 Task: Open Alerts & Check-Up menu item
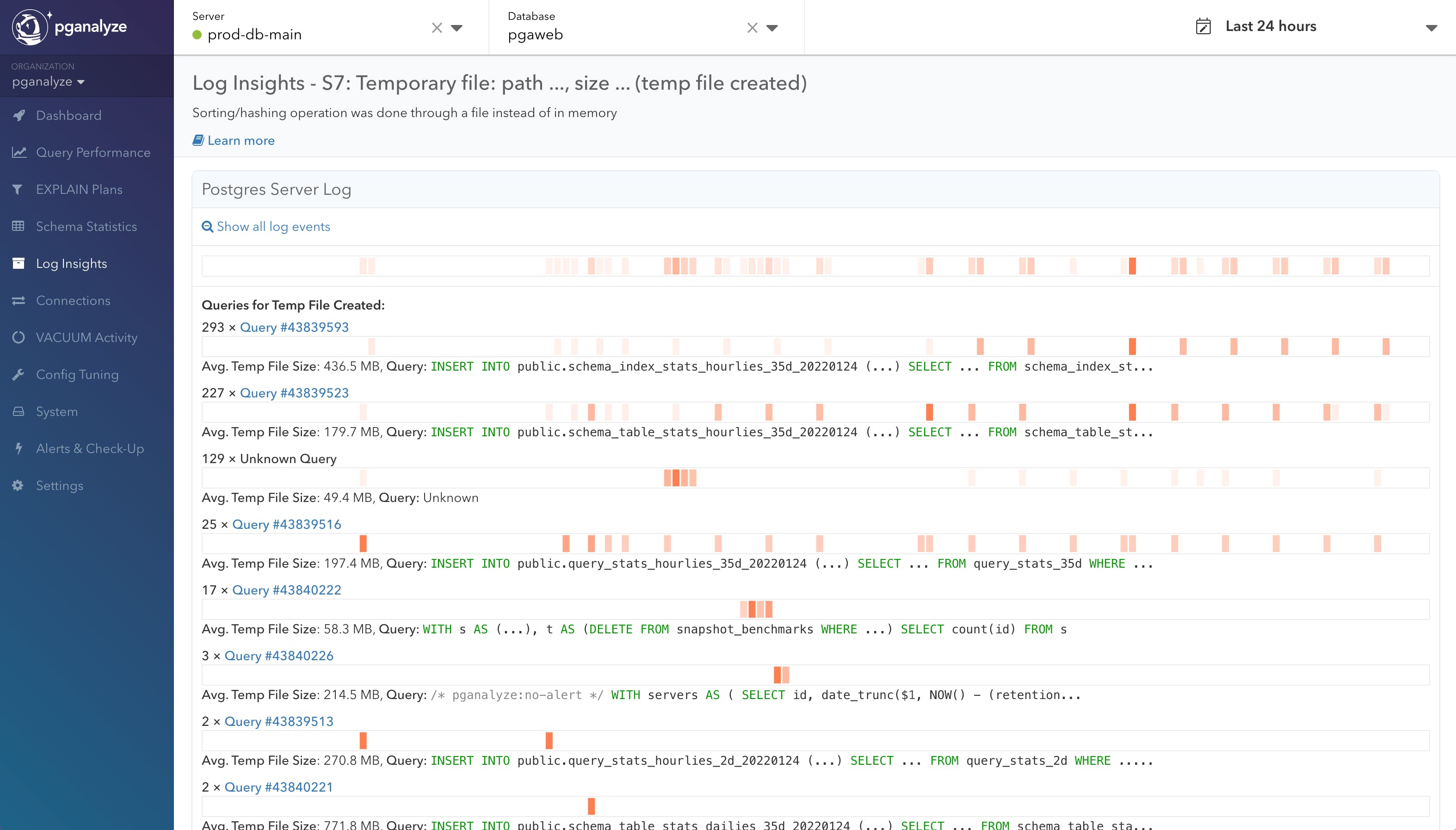point(89,449)
